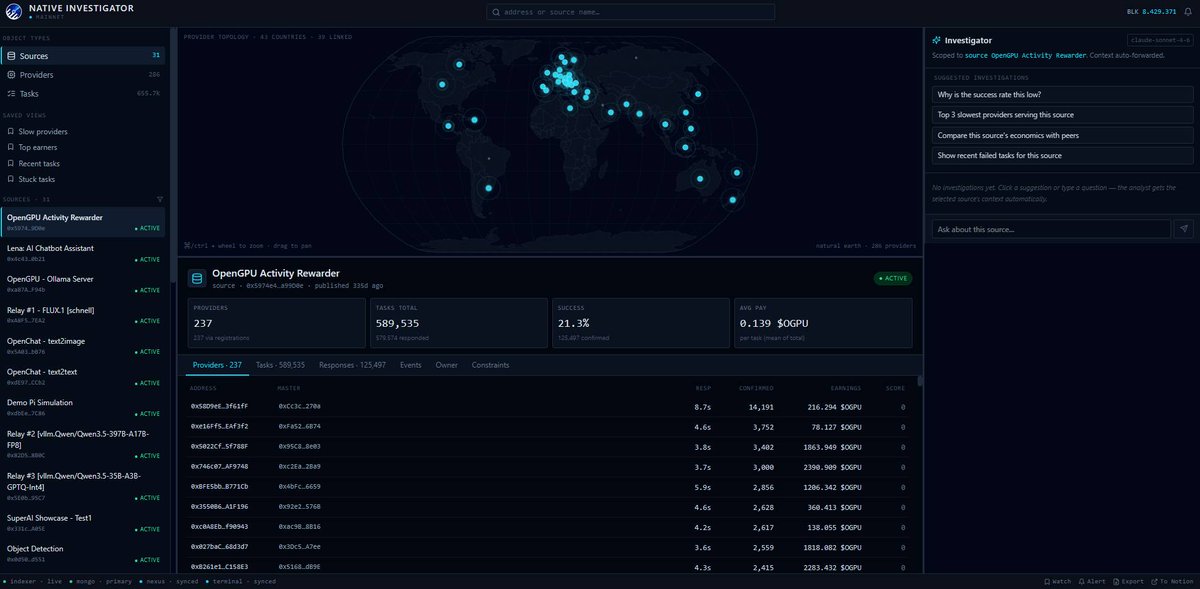The width and height of the screenshot is (1200, 589).
Task: Click the Sources database icon
Action: click(10, 56)
